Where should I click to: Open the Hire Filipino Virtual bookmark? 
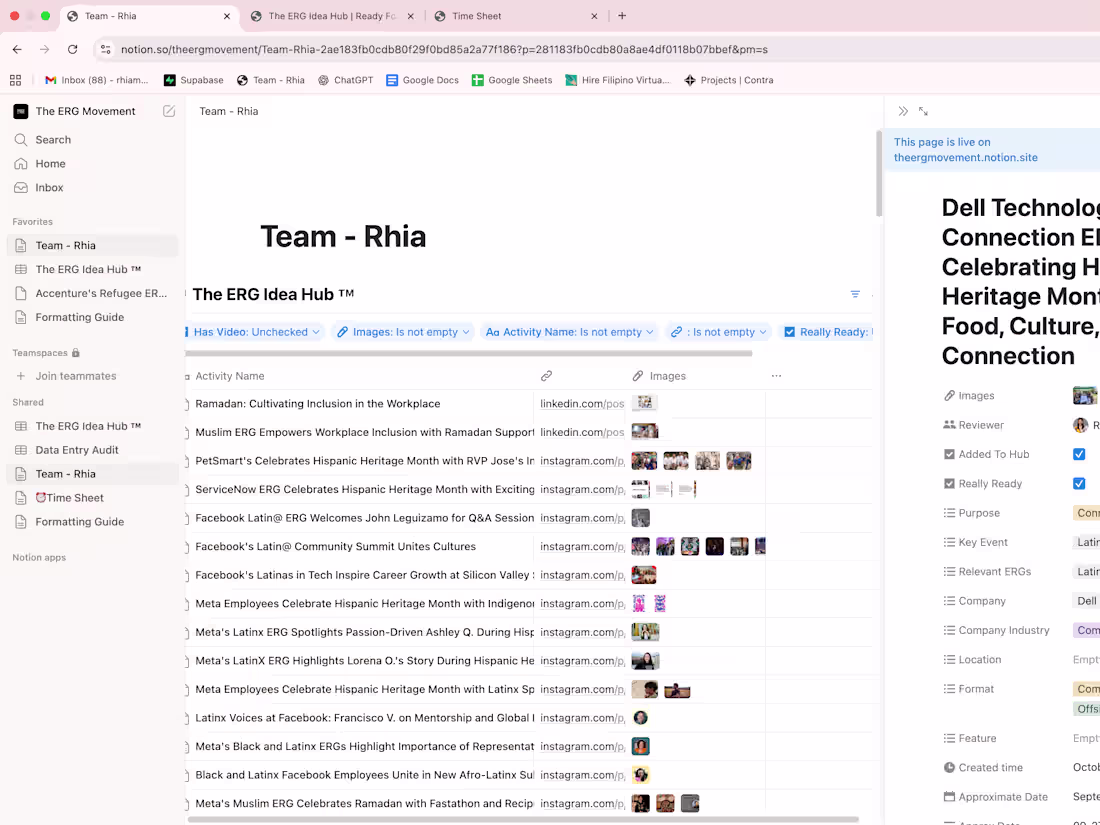pyautogui.click(x=618, y=80)
